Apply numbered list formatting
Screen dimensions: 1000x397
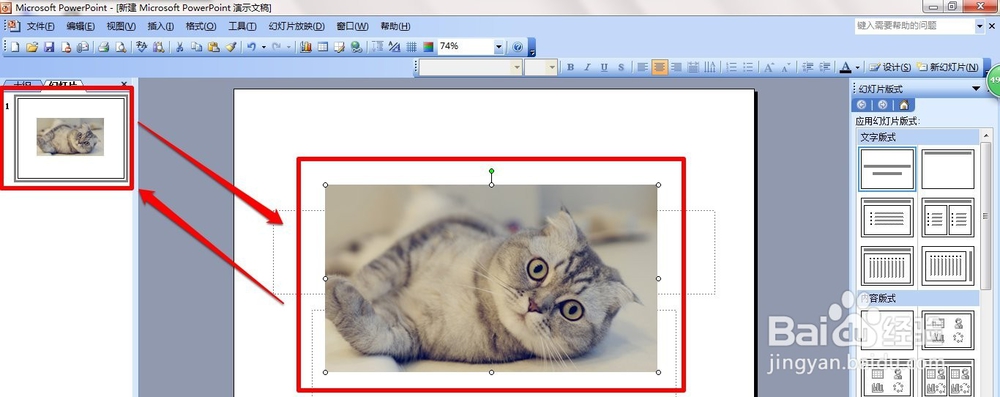732,67
